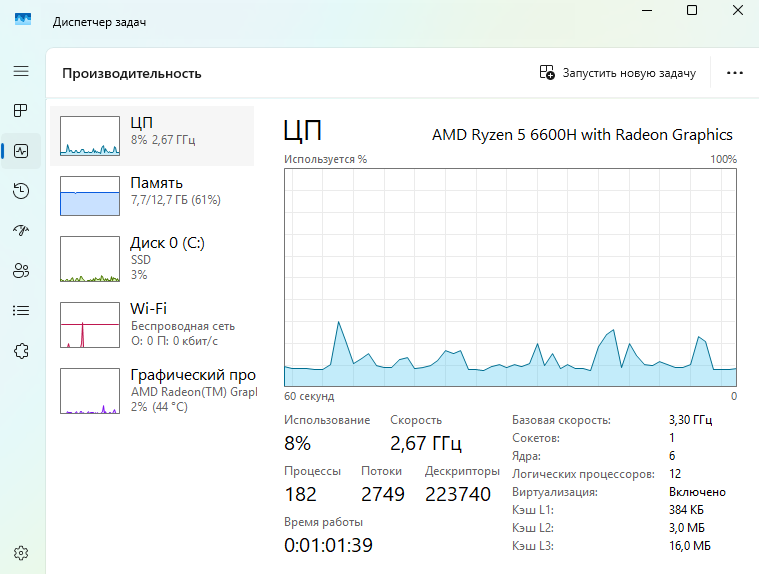
Task: Open the three-dot more options menu
Action: coord(735,73)
